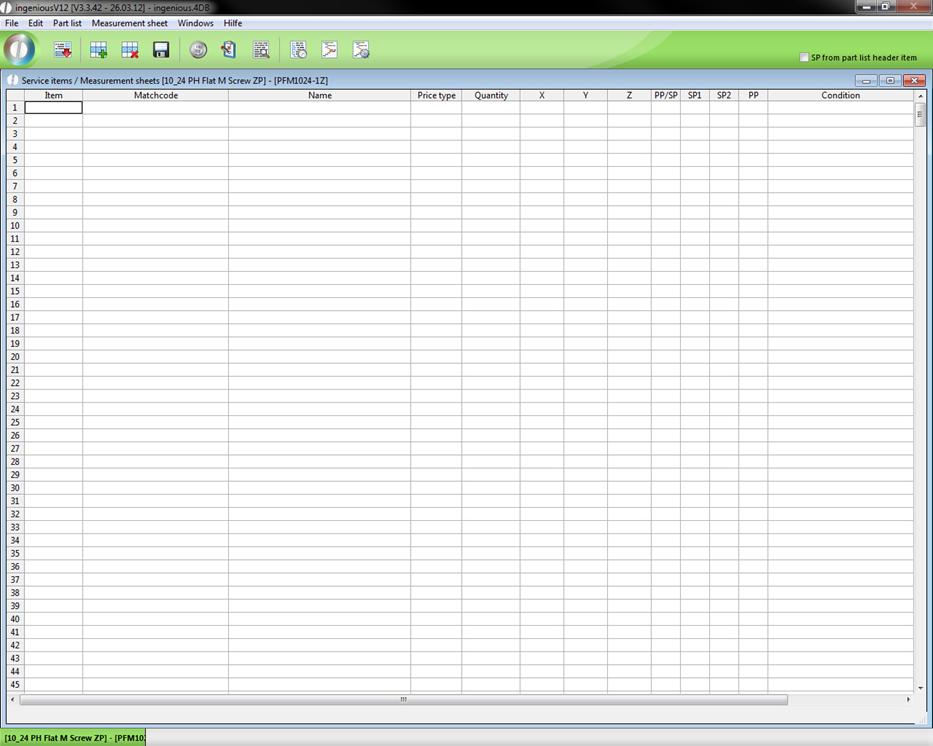The width and height of the screenshot is (933, 746).
Task: Open the Windows menu
Action: [195, 23]
